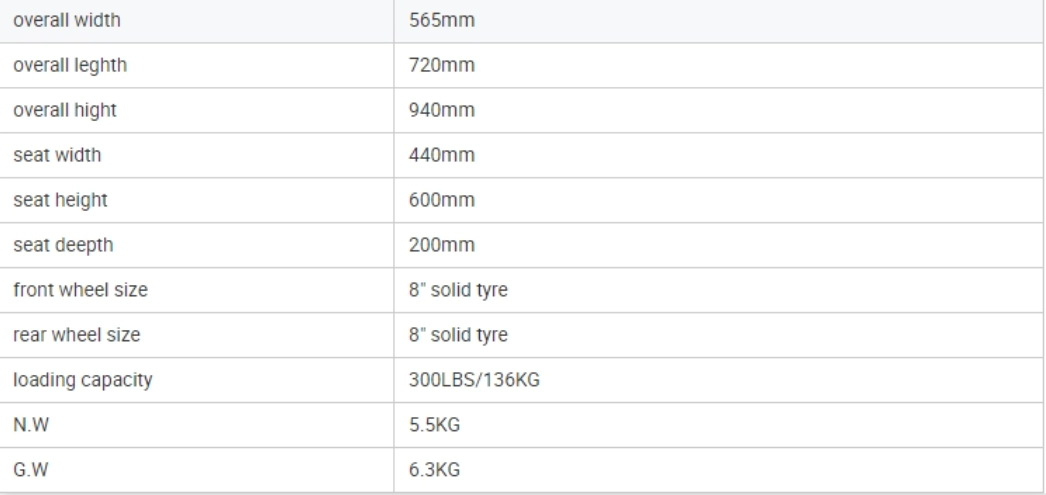Select the 600mm seat height value
This screenshot has height=495, width=1046.
442,200
